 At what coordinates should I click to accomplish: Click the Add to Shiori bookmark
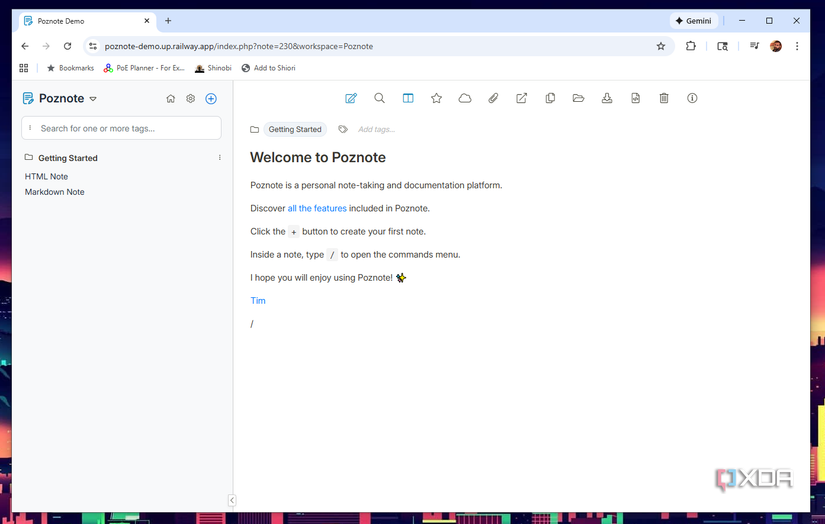[x=268, y=68]
